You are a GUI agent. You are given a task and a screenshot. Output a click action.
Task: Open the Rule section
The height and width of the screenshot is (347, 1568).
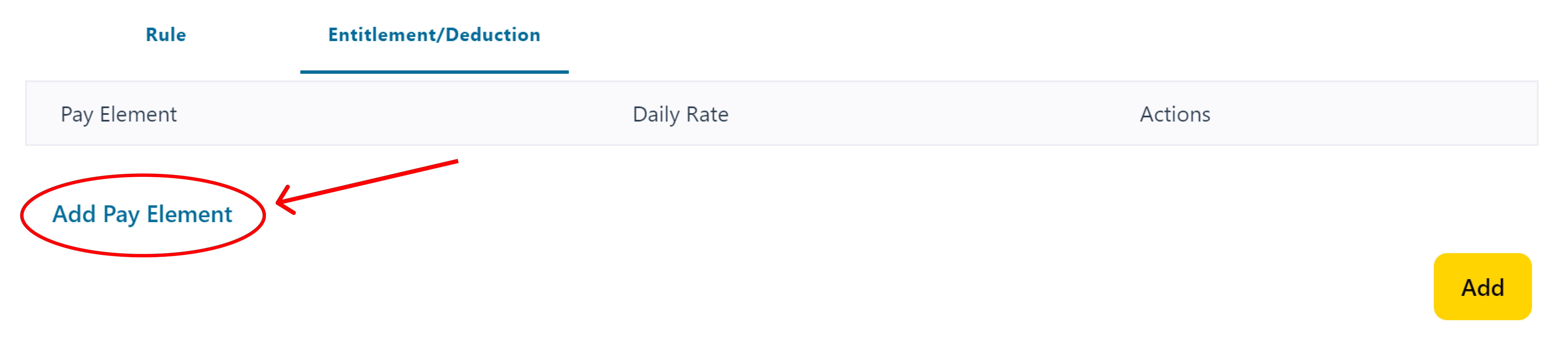(165, 35)
